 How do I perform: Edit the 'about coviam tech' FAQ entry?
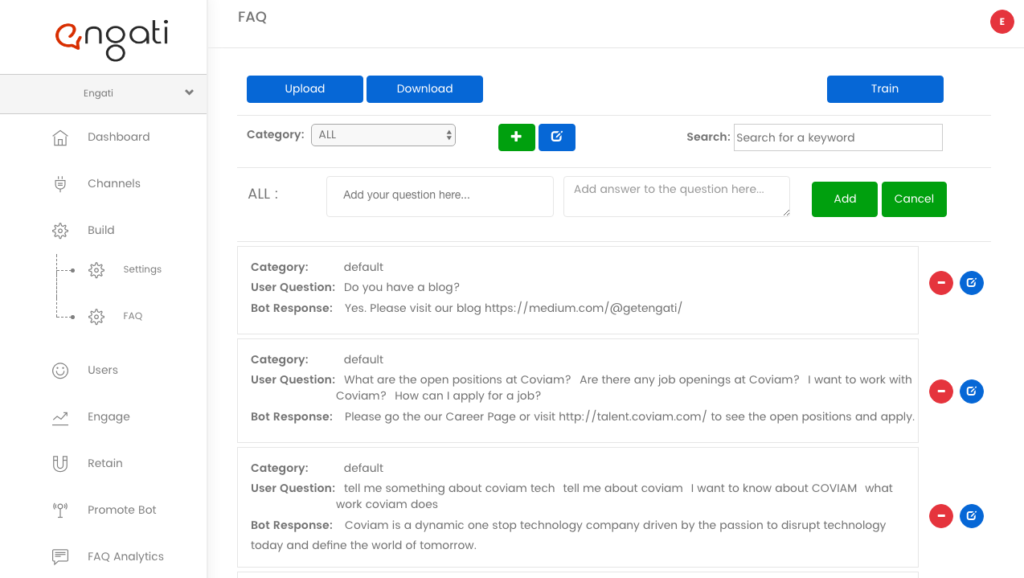point(971,516)
